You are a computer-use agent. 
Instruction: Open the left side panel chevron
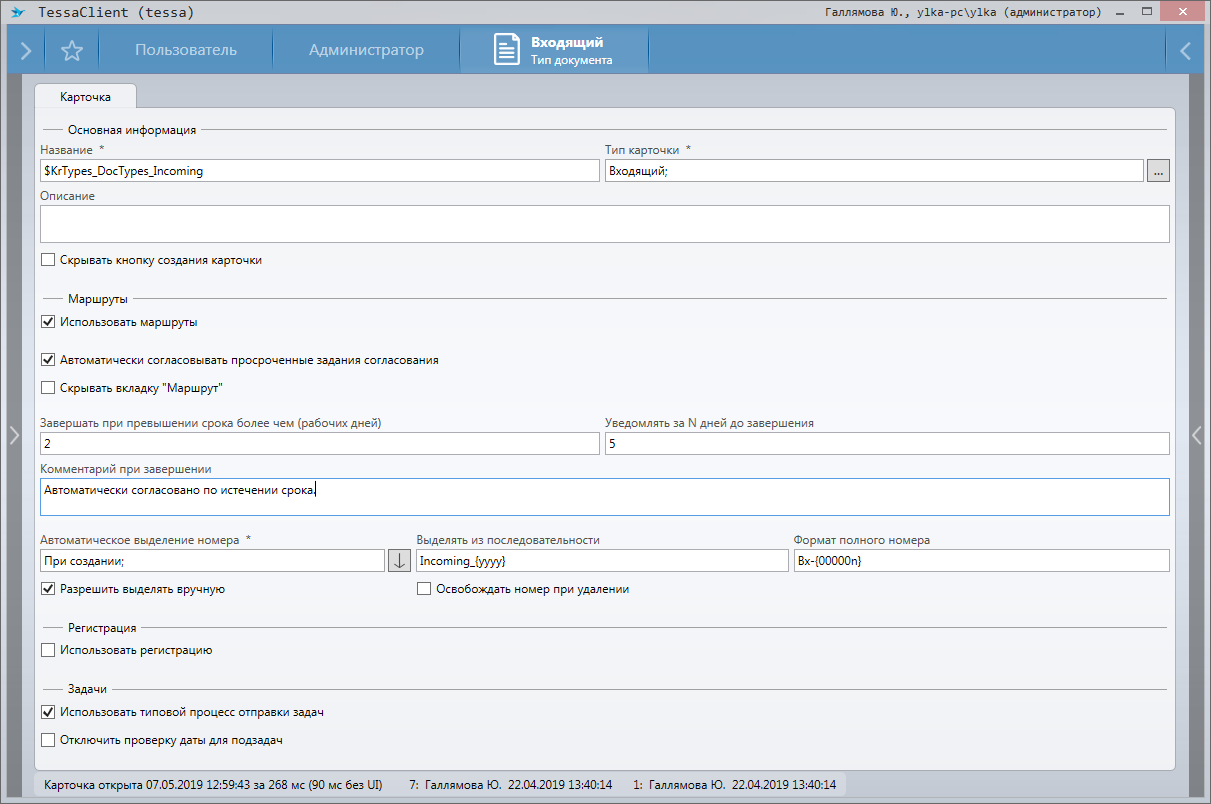pos(14,434)
